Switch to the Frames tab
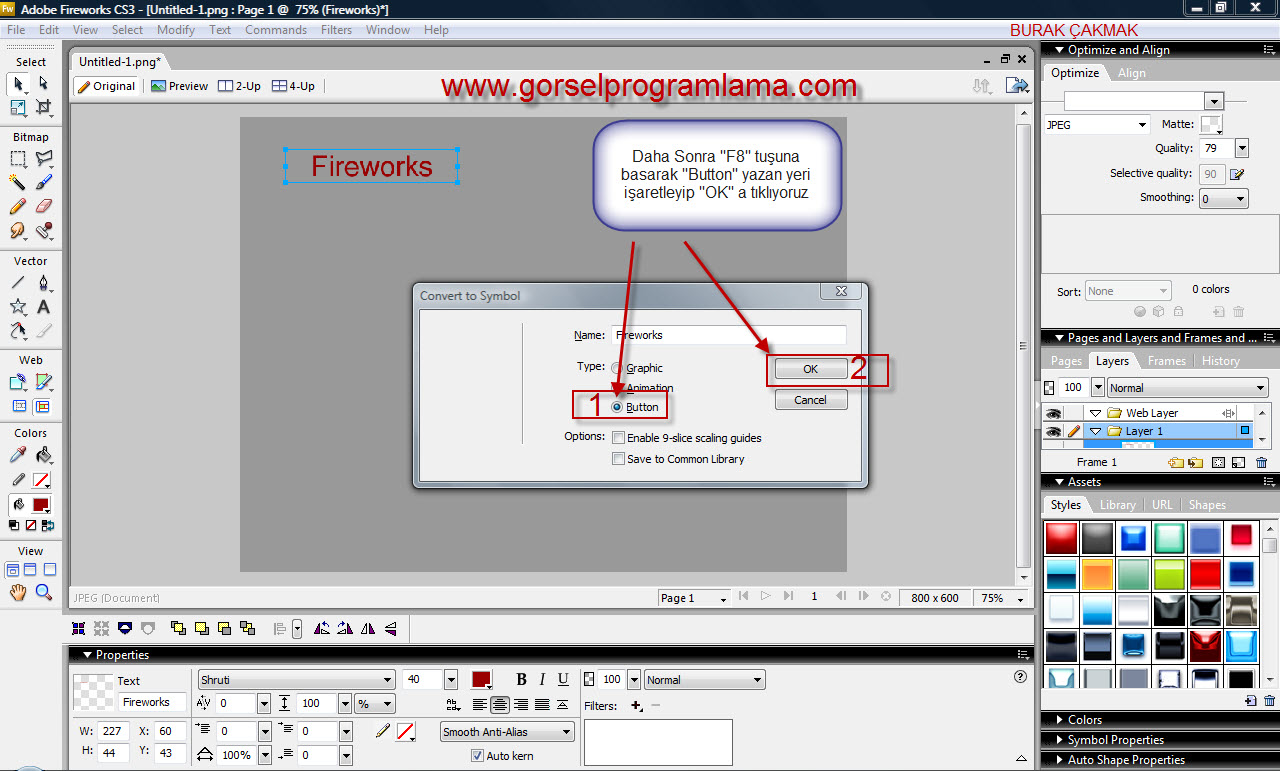 [1166, 361]
